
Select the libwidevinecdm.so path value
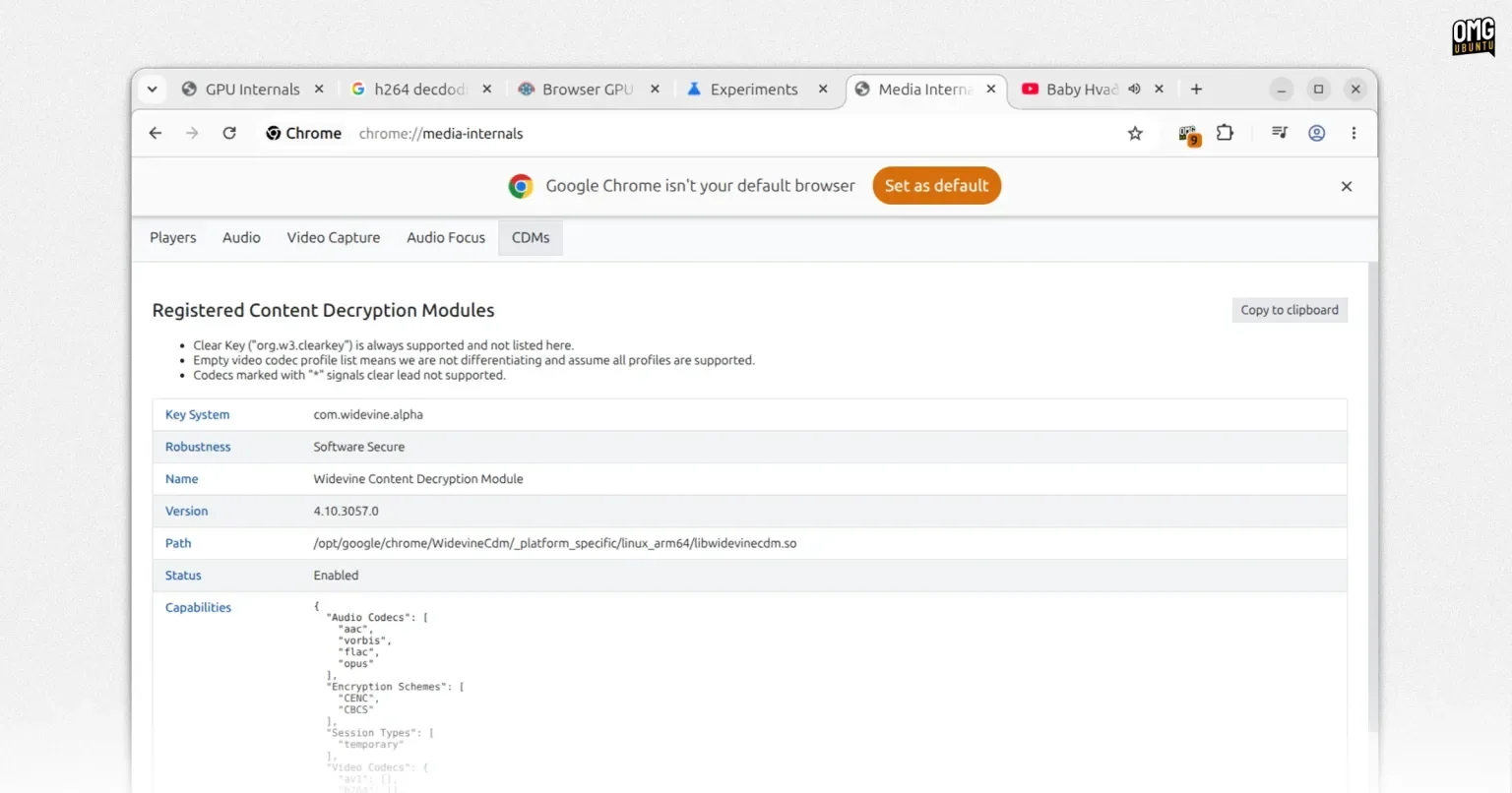tap(555, 543)
